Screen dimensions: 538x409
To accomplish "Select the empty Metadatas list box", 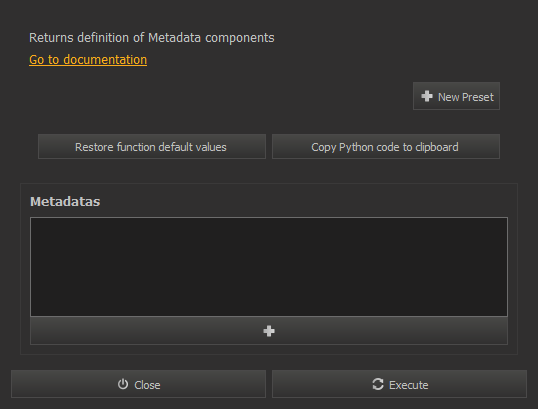I will (x=269, y=267).
